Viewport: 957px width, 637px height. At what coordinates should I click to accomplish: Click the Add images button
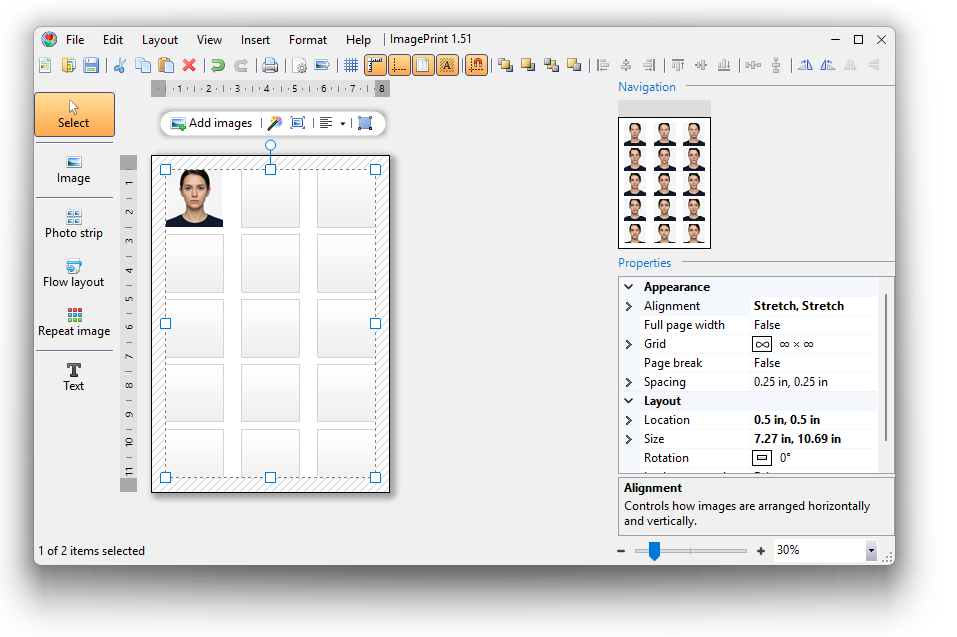(211, 123)
